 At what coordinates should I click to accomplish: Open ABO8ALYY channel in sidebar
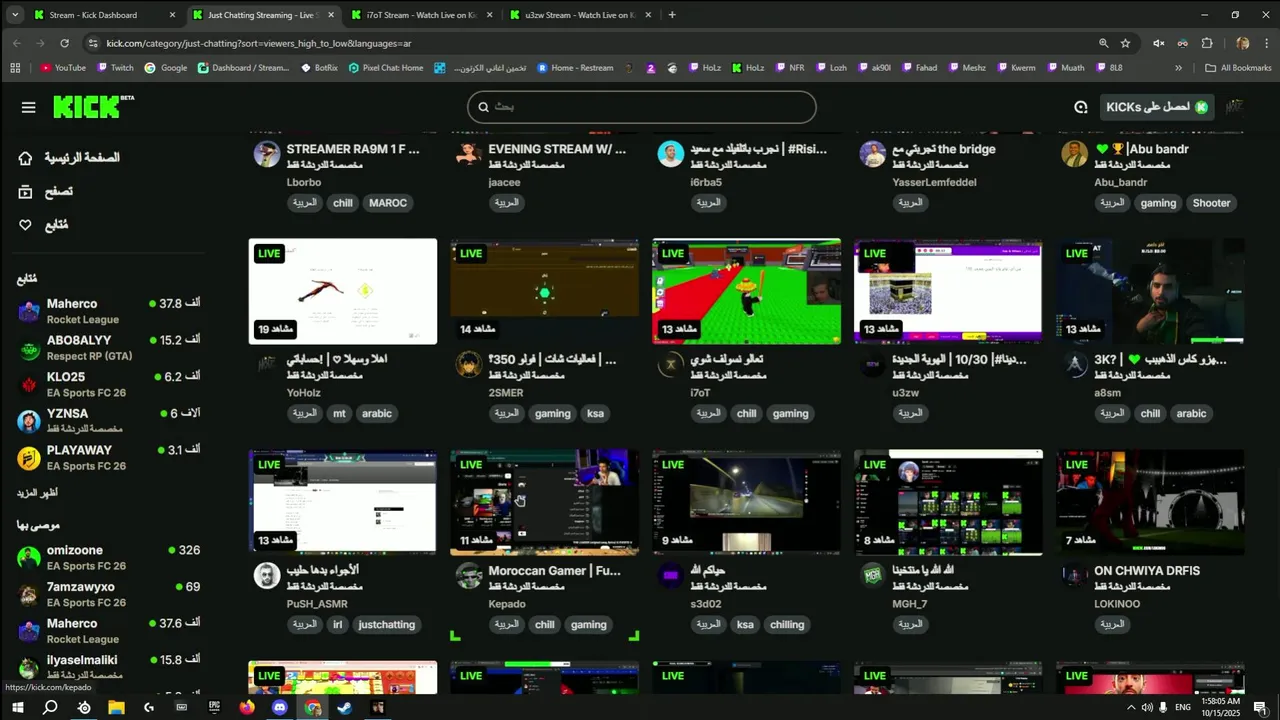[108, 348]
